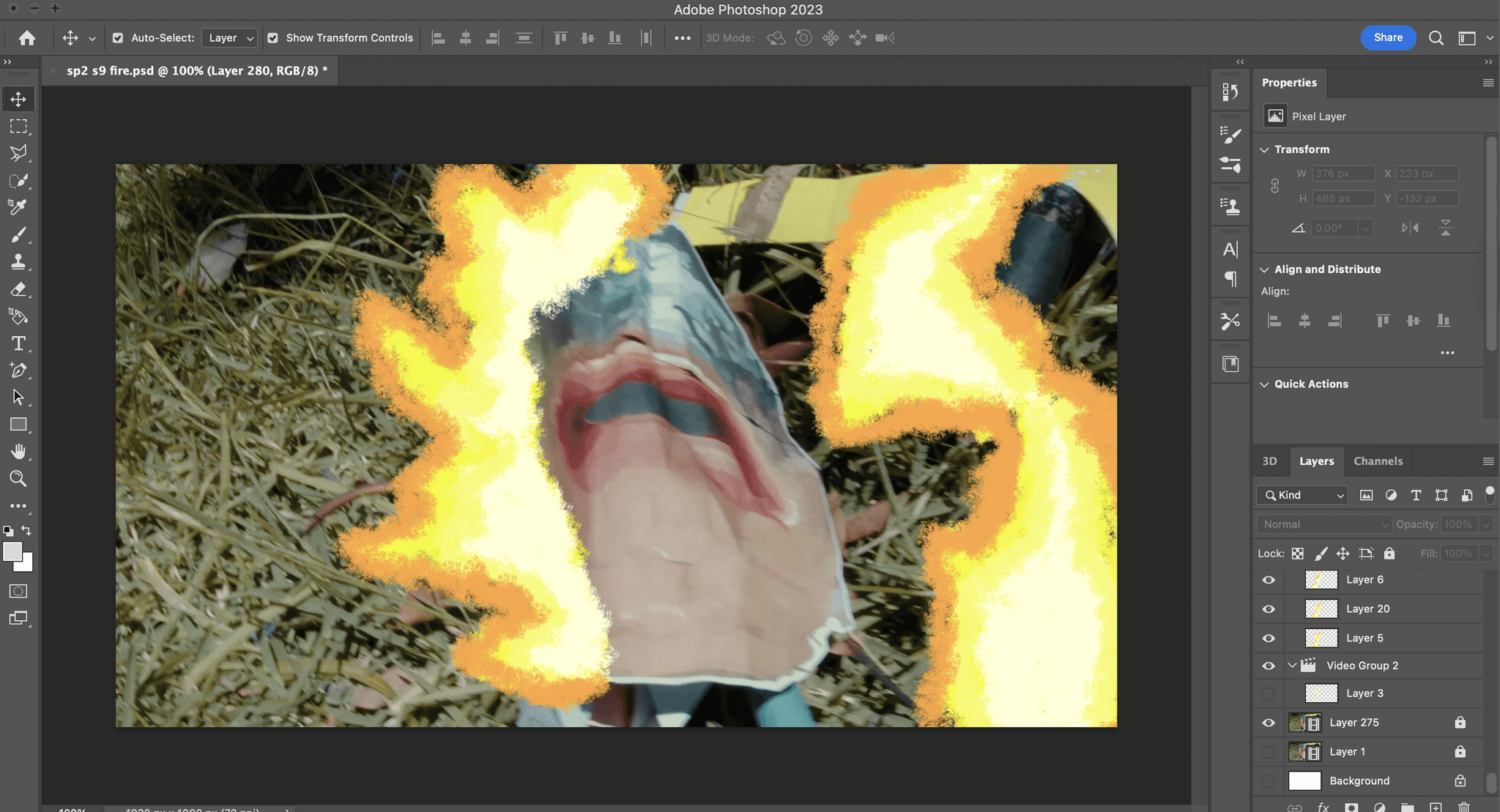1500x812 pixels.
Task: Select Layer 20 in Layers panel
Action: tap(1367, 609)
